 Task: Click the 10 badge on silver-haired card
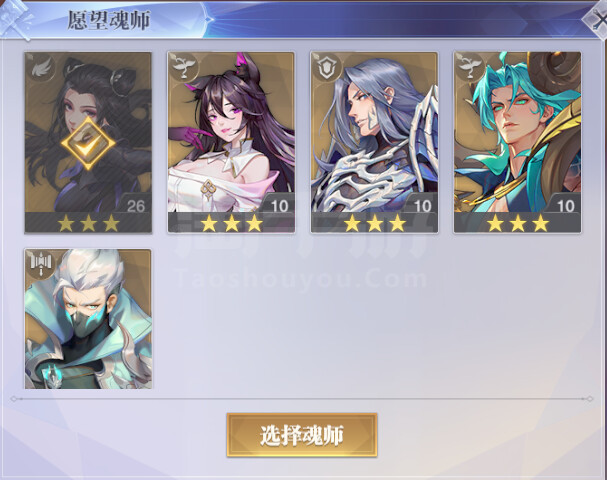pyautogui.click(x=422, y=206)
